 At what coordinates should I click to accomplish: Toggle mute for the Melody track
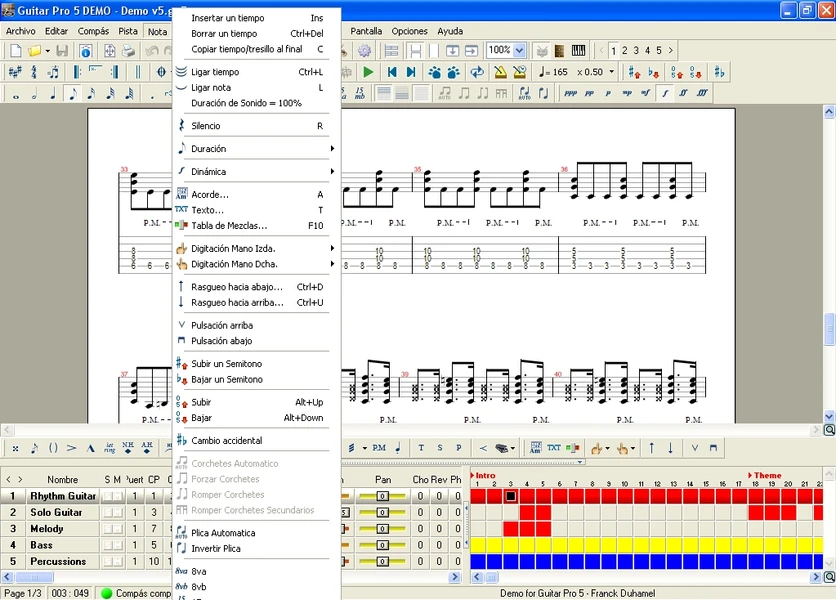[118, 529]
